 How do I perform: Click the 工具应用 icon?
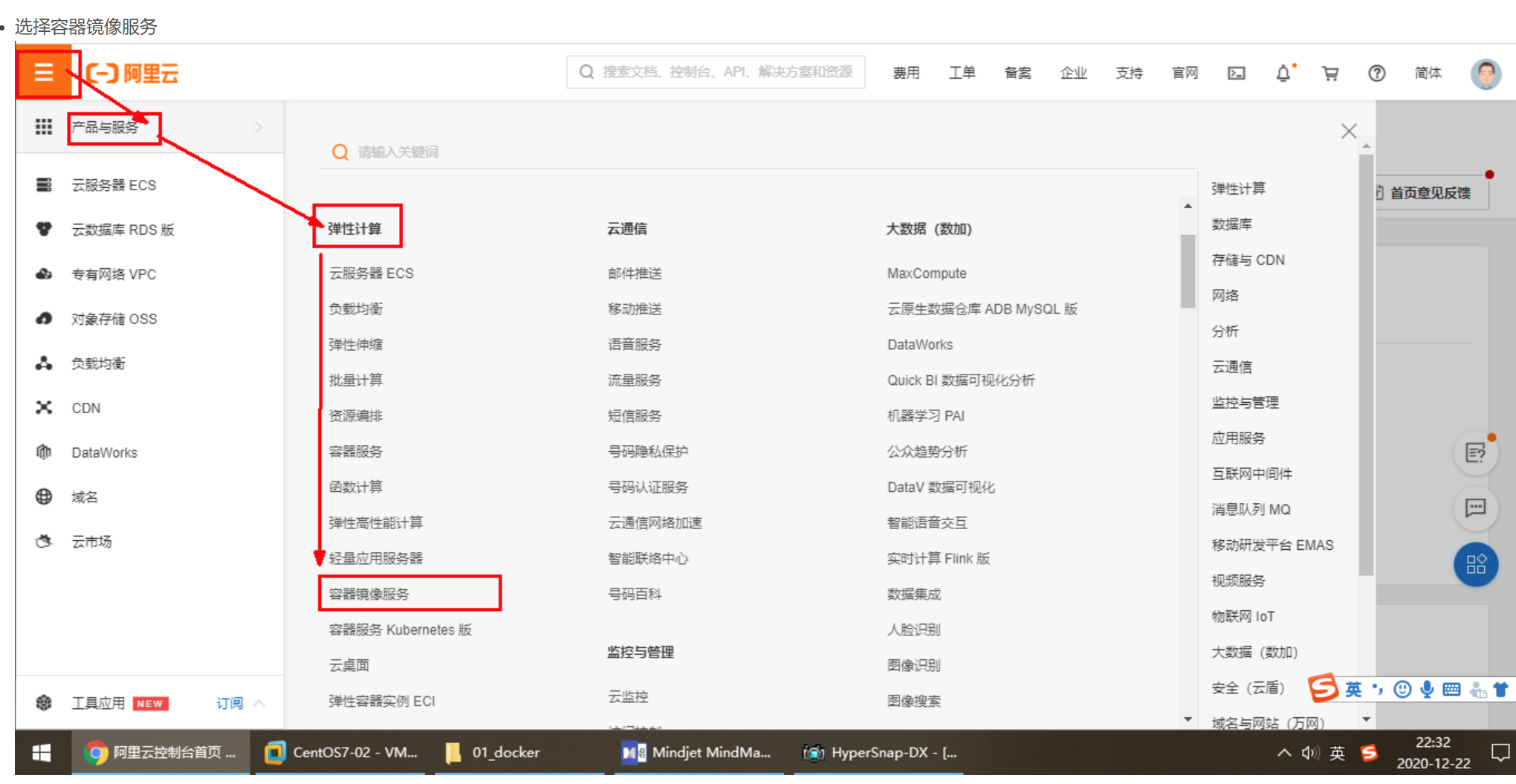[44, 703]
